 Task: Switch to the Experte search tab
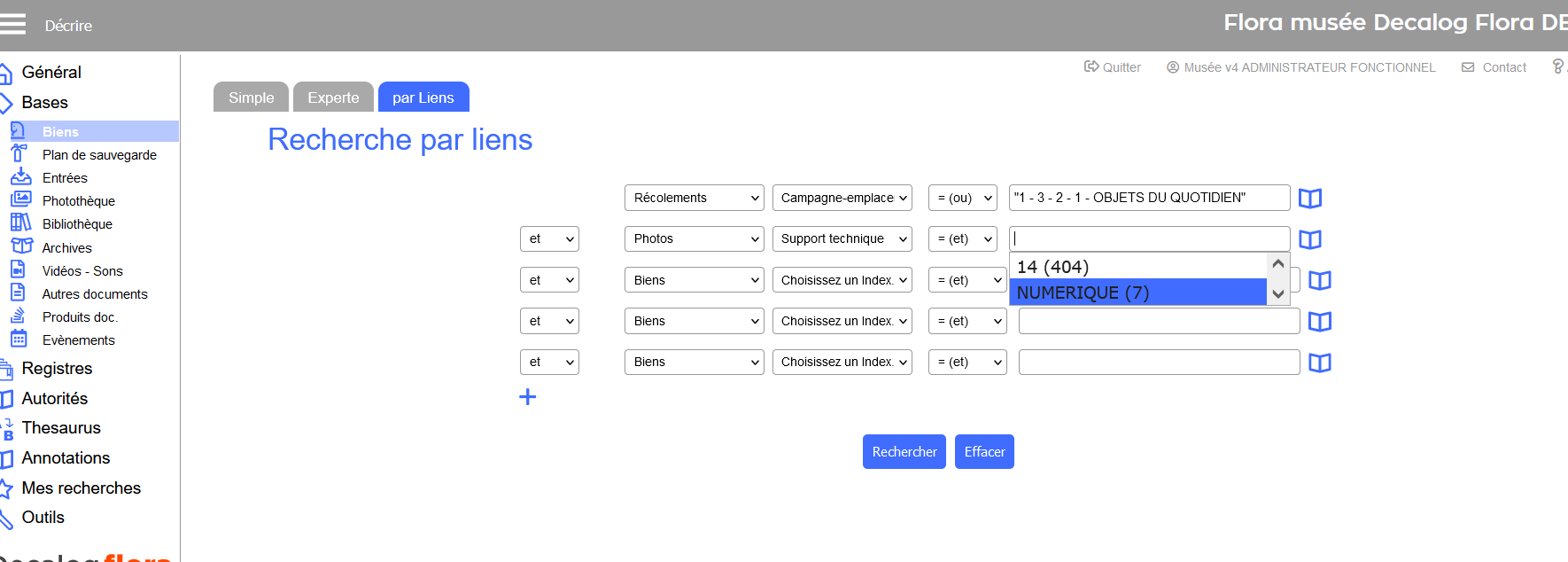[333, 98]
